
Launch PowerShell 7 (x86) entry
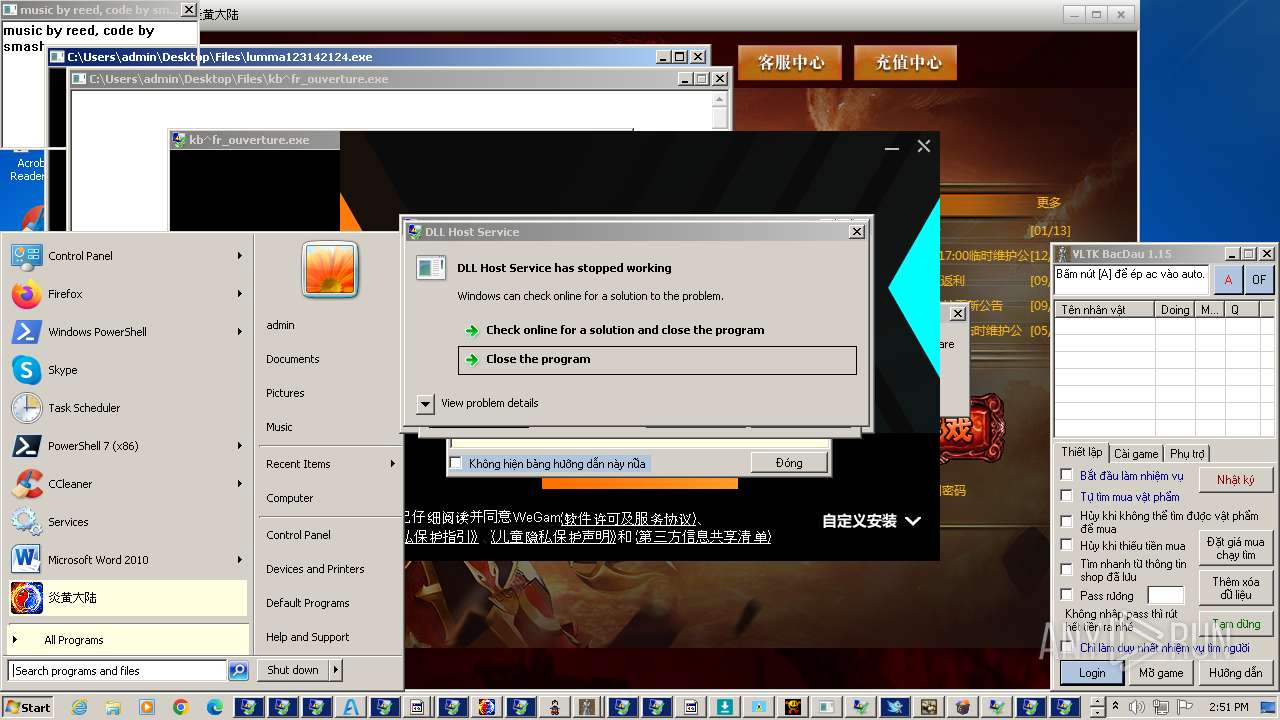pos(127,446)
